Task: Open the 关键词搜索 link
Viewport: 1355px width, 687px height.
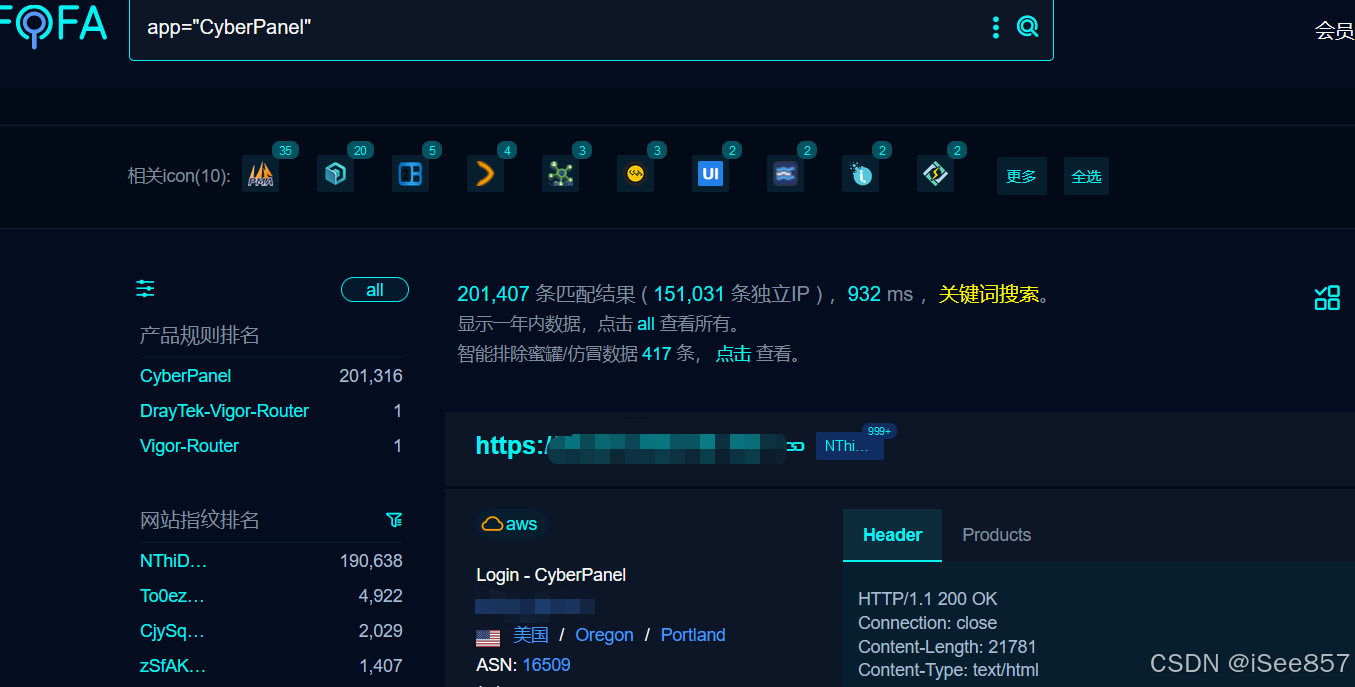Action: pyautogui.click(x=989, y=294)
